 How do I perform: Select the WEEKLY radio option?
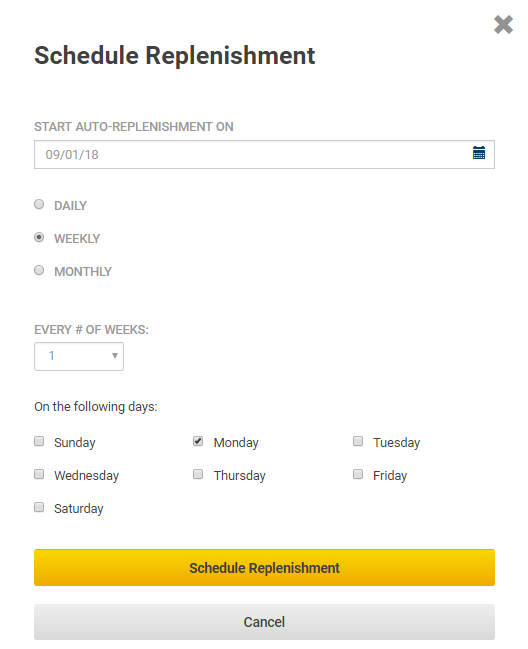click(39, 237)
